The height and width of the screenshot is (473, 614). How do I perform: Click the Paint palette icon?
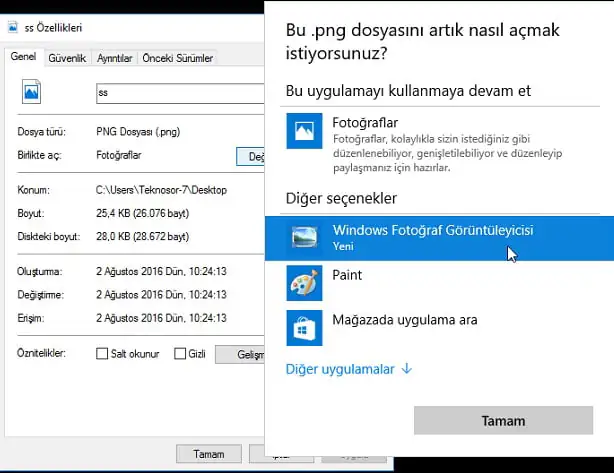[x=304, y=283]
